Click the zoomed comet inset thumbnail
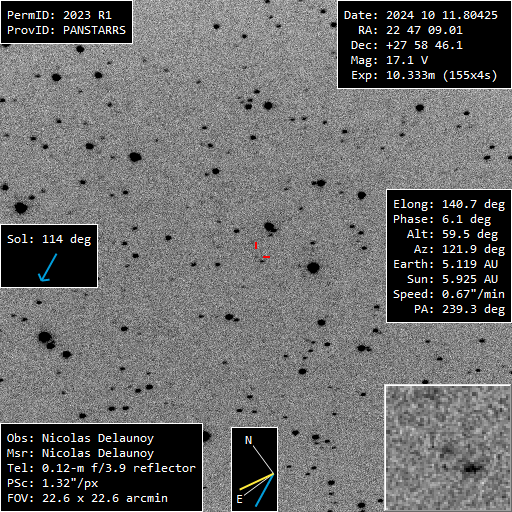Viewport: 512px width, 512px height. tap(448, 448)
